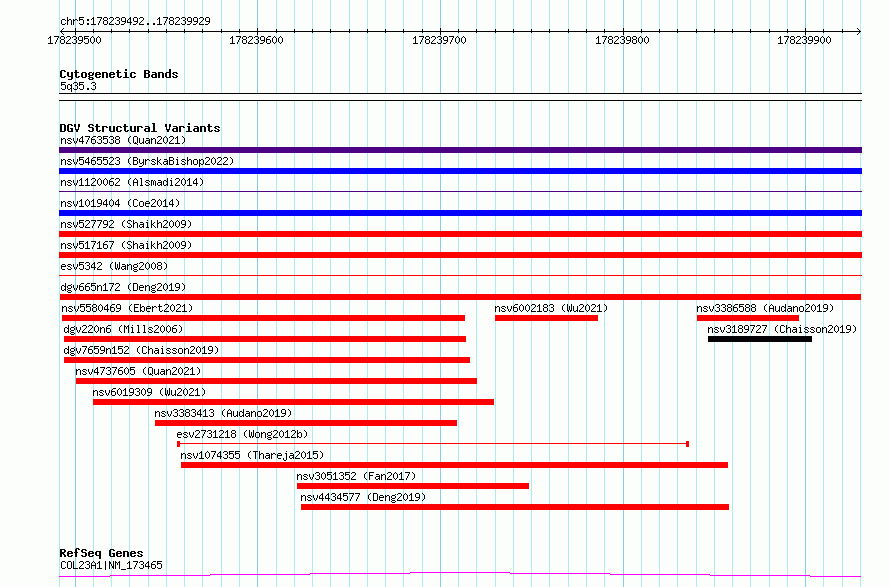Click the 5q35.3 cytogenetic band line
Image resolution: width=890 pixels, height=587 pixels.
pyautogui.click(x=460, y=97)
